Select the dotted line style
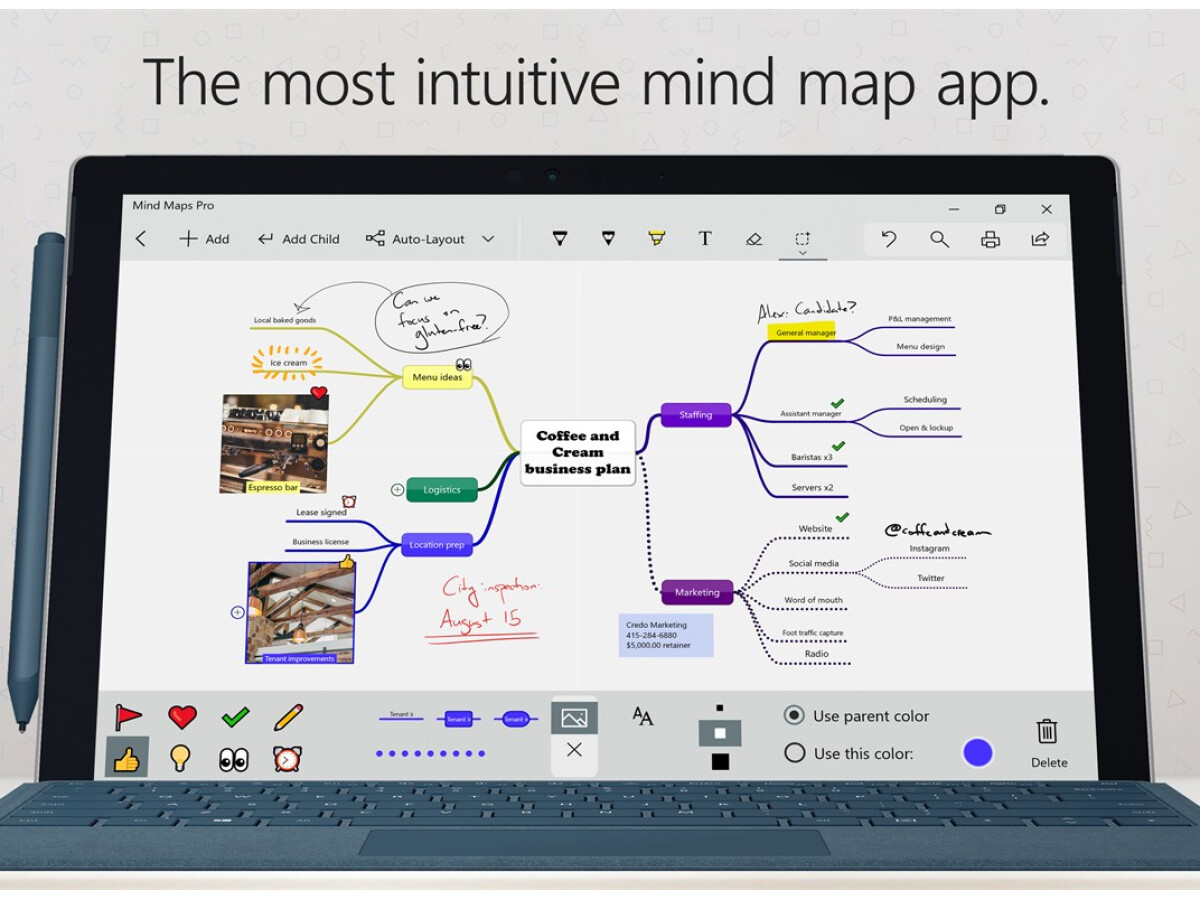The width and height of the screenshot is (1200, 900). [431, 753]
